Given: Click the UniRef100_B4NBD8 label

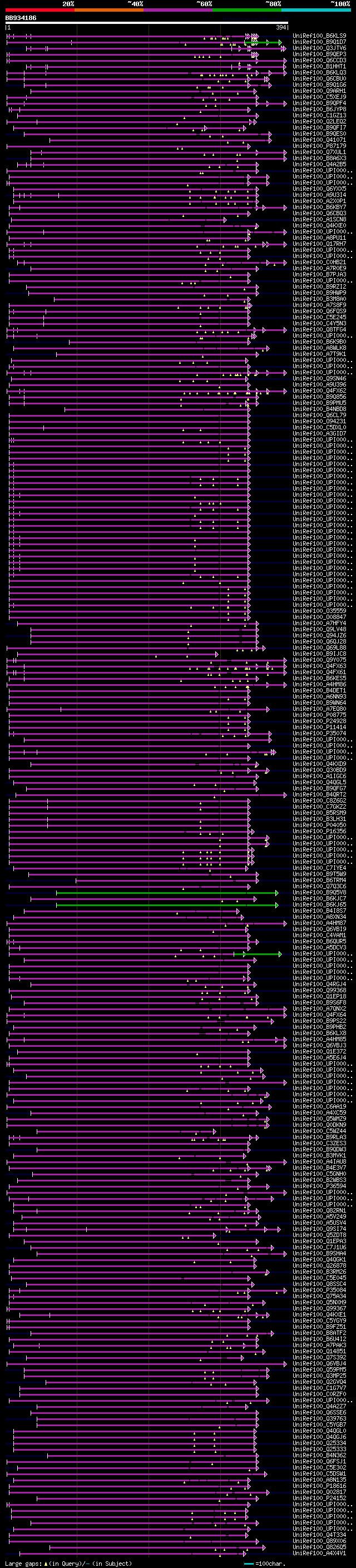Looking at the screenshot, I should 319,409.
